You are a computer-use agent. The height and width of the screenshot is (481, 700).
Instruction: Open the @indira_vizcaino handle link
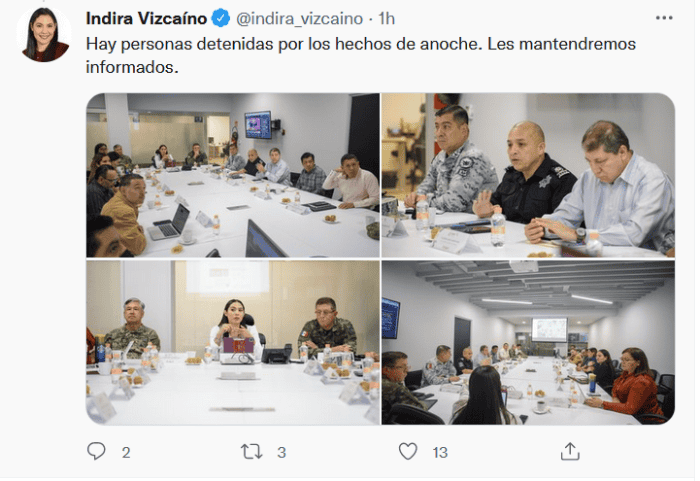click(299, 19)
